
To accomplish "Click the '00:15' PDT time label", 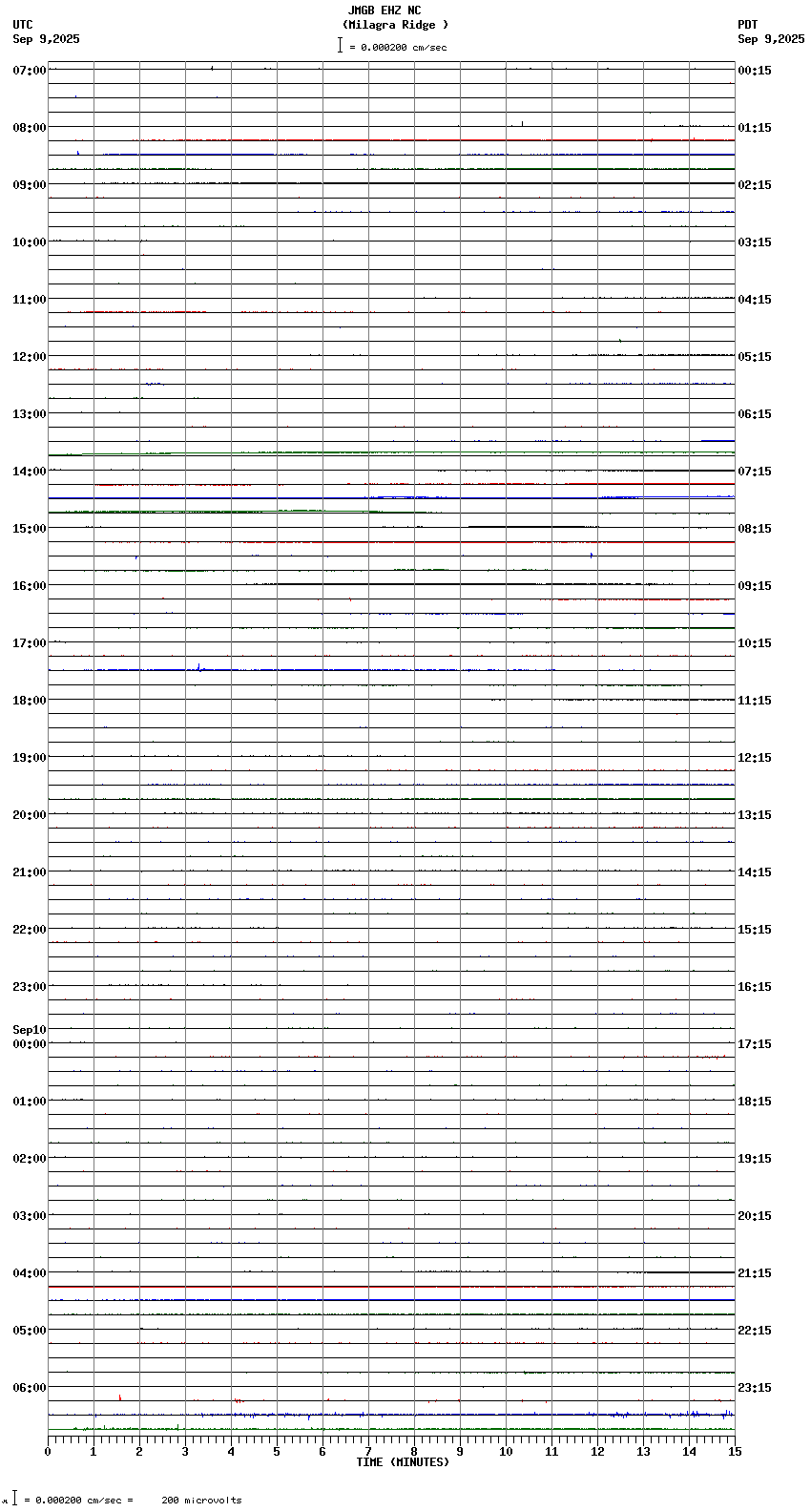I will [x=755, y=71].
